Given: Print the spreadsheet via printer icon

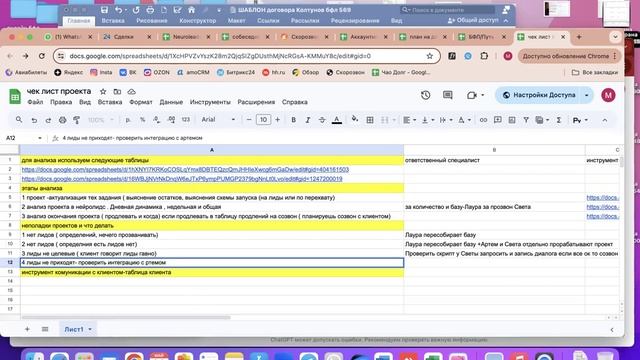Looking at the screenshot, I should (62, 120).
